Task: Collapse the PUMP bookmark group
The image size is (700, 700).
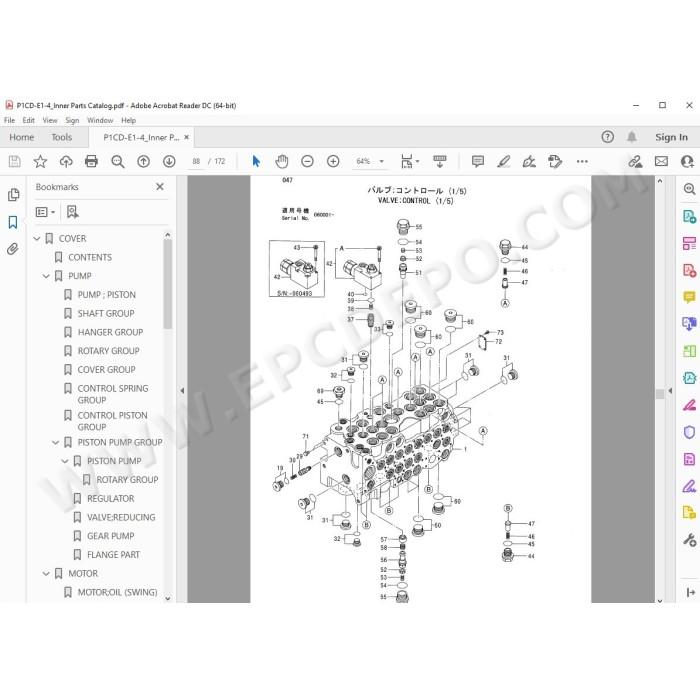Action: (x=46, y=276)
